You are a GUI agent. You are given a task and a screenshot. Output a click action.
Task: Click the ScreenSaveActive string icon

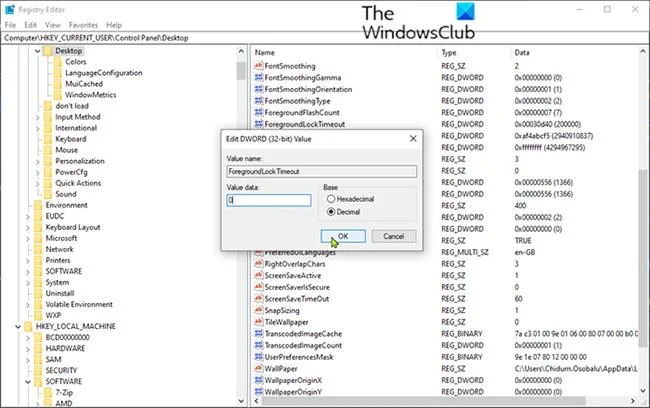click(x=259, y=275)
